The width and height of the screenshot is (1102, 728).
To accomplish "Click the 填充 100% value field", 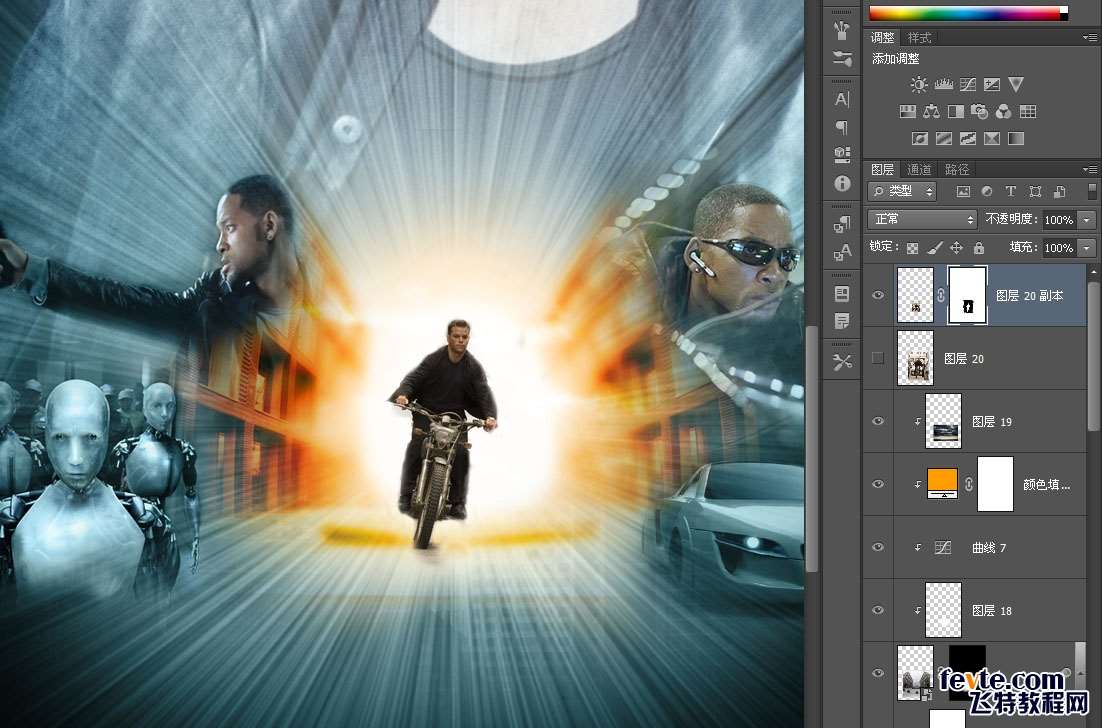I will (1060, 248).
